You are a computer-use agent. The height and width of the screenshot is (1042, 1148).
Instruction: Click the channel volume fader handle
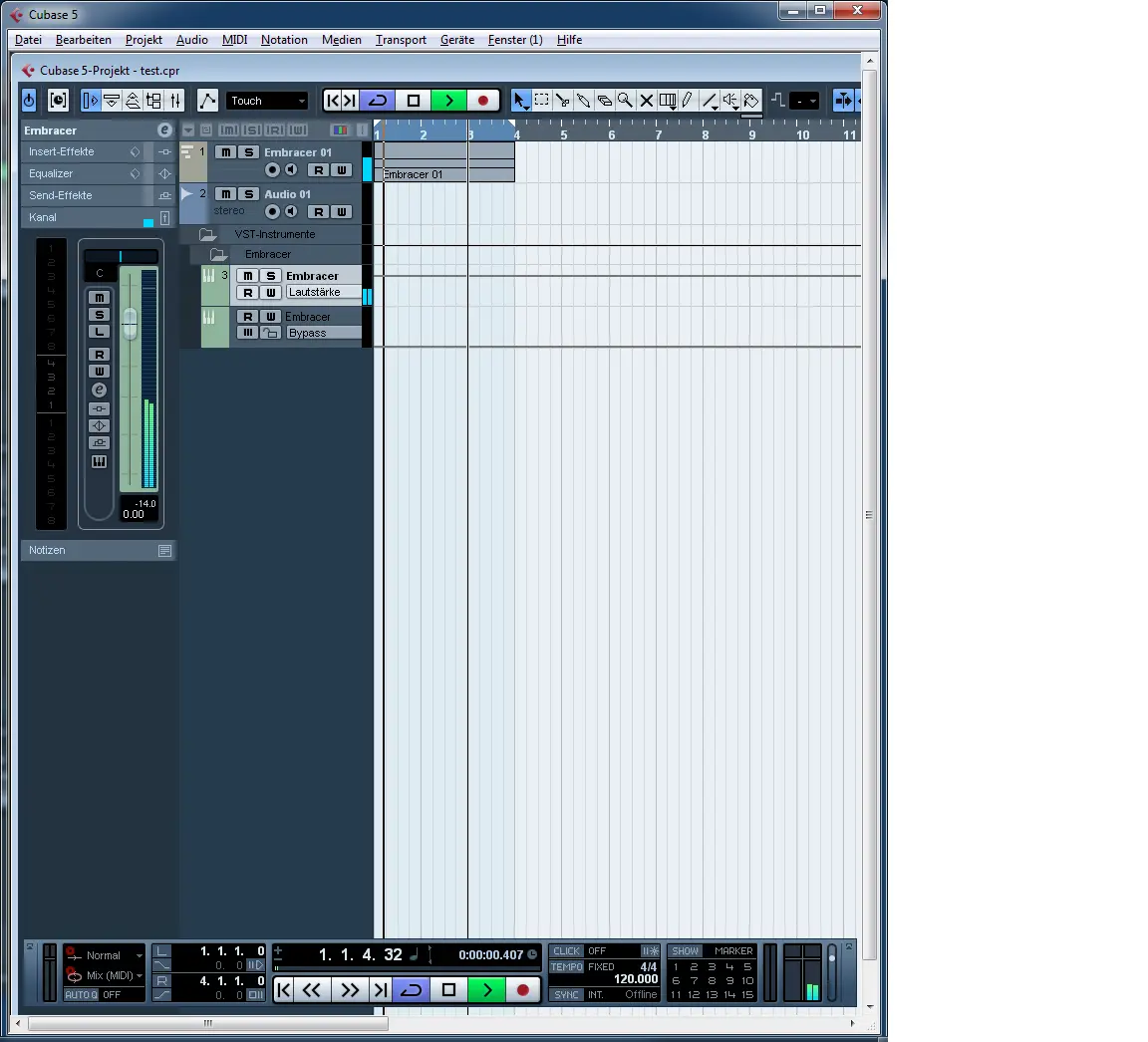point(130,323)
